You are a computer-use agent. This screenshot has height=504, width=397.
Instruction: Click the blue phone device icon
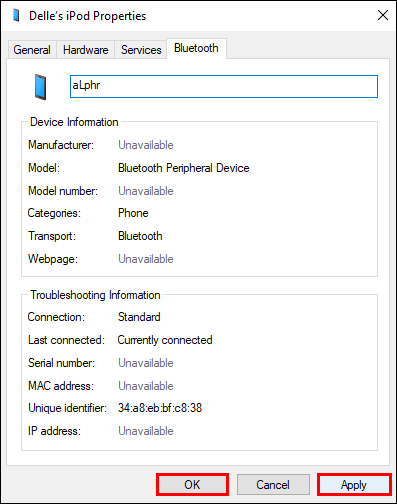coord(40,87)
